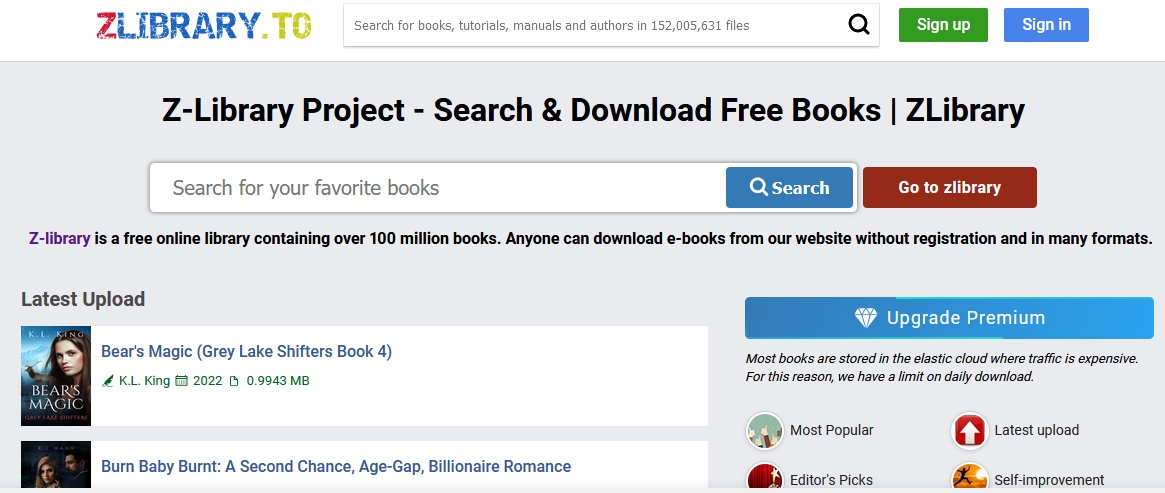Select the Bear's Magic cover thumbnail
Image resolution: width=1165 pixels, height=493 pixels.
(x=56, y=376)
